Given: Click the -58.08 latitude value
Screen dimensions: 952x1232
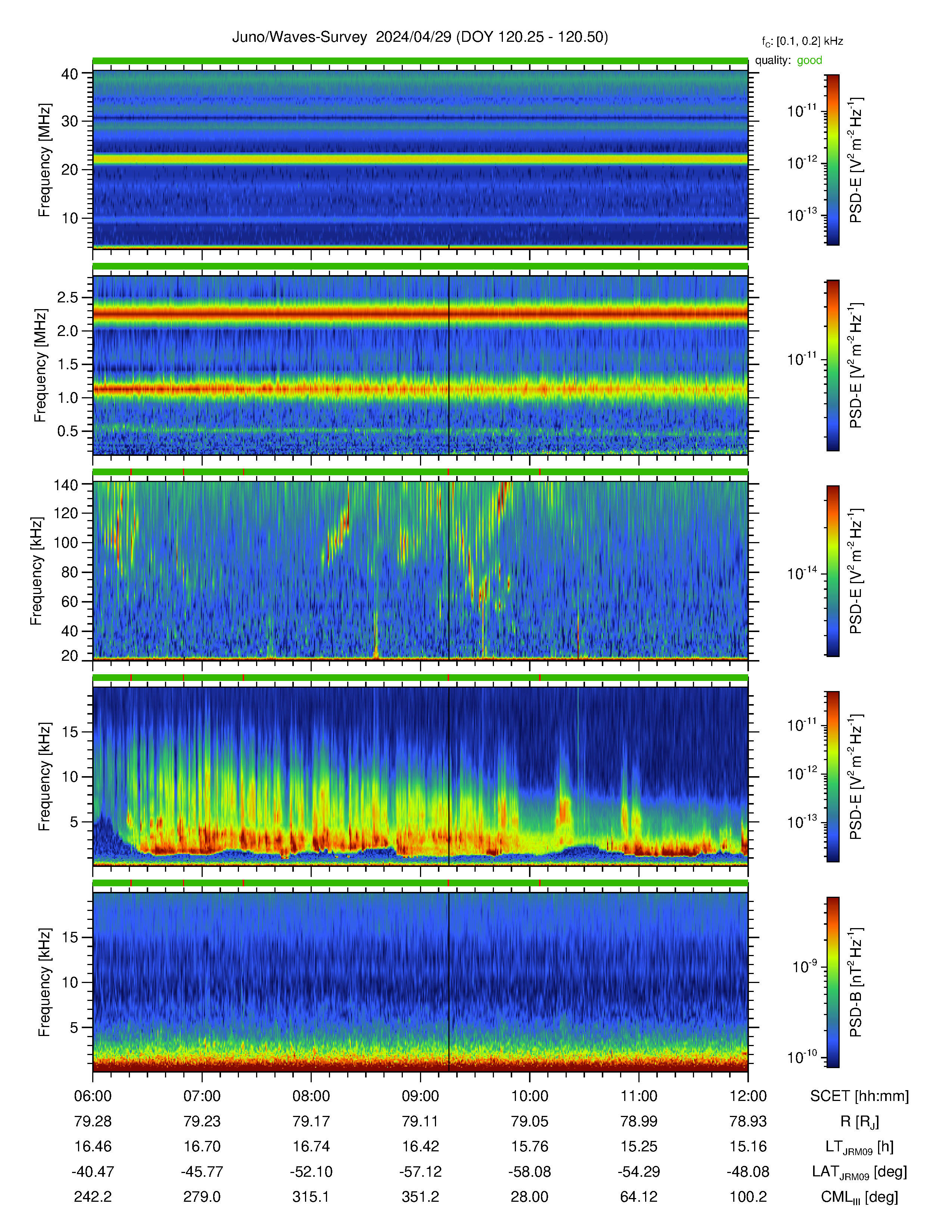Looking at the screenshot, I should pos(530,1172).
